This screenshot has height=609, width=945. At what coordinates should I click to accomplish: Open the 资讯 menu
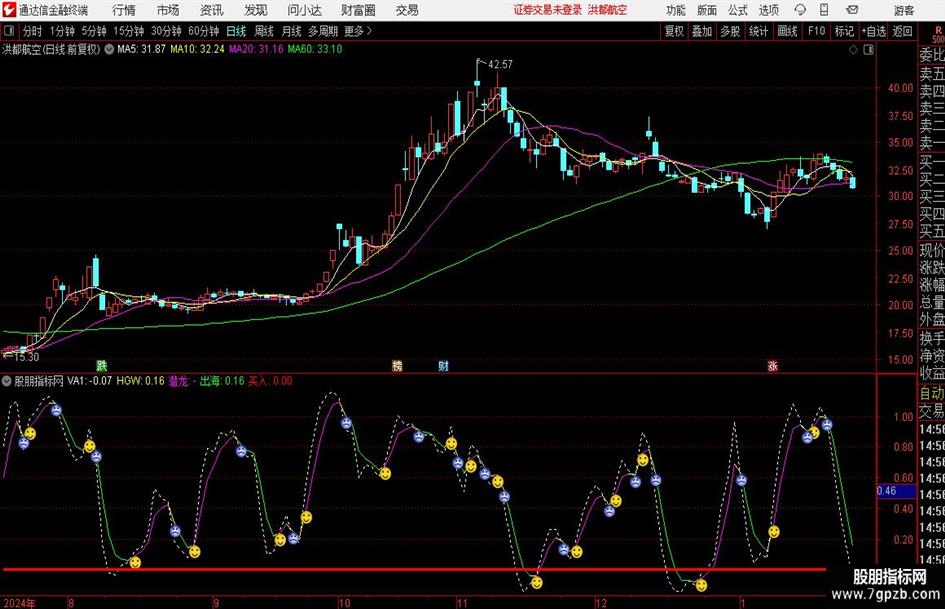coord(212,10)
